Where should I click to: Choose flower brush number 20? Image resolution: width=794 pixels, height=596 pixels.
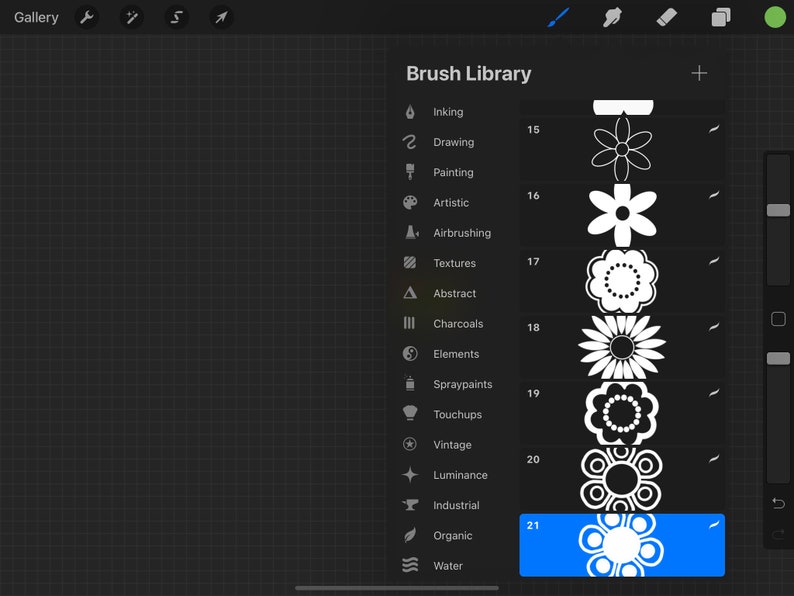pyautogui.click(x=622, y=479)
